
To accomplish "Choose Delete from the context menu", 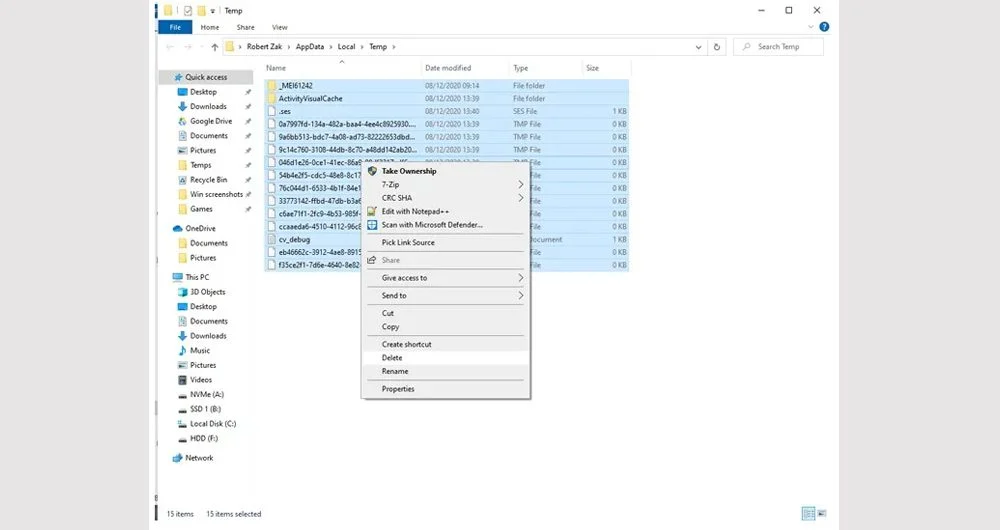I will click(392, 358).
